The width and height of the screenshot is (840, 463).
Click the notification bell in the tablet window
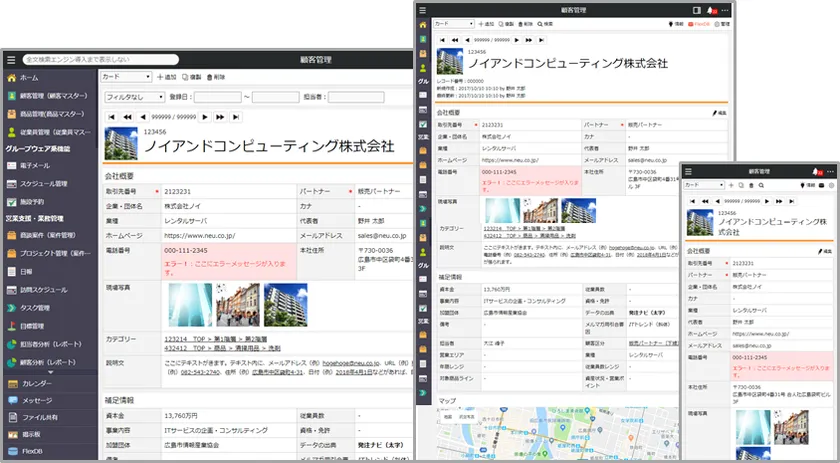point(710,9)
